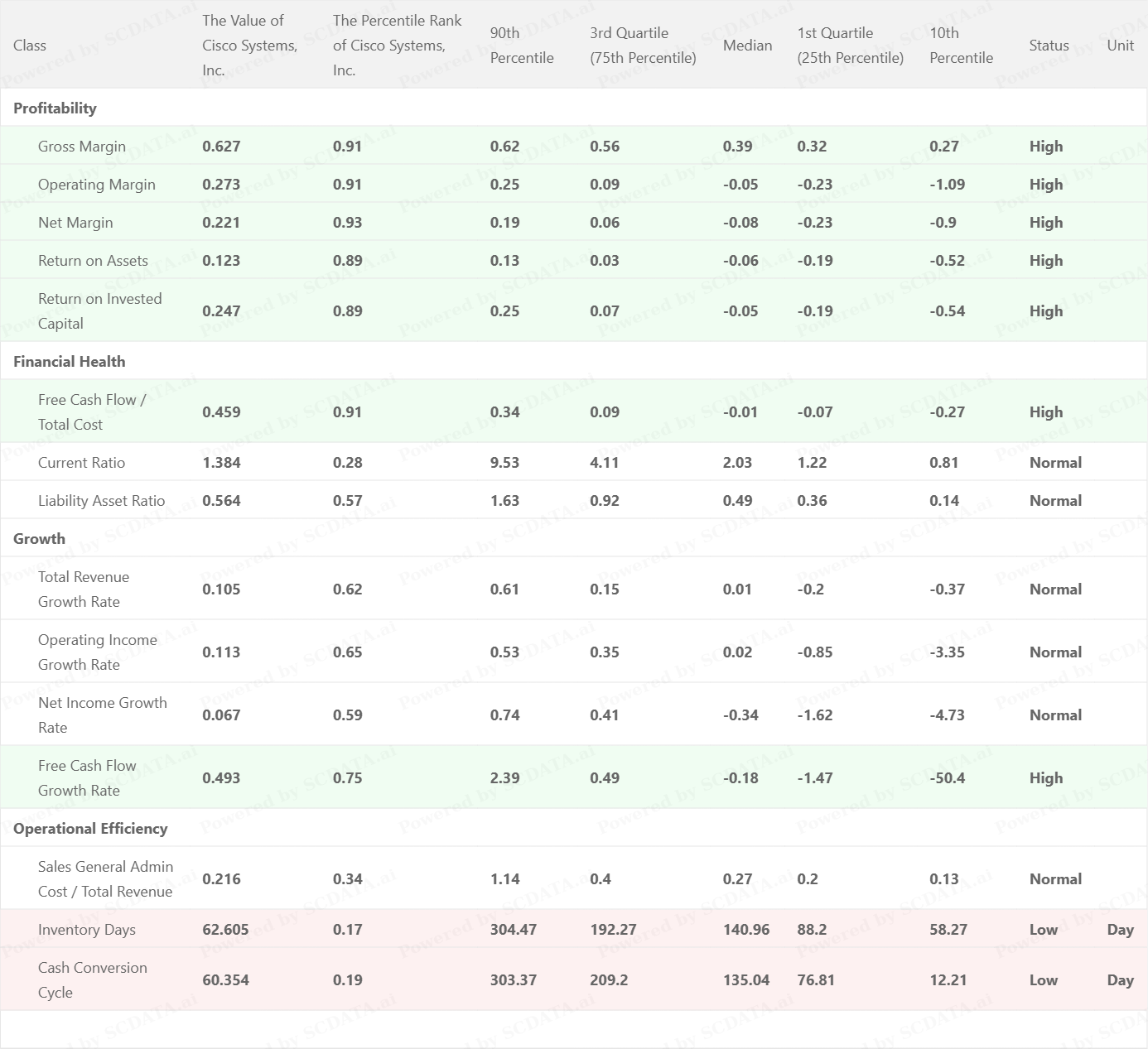Click Gross Margin value 0.627
Viewport: 1148px width, 1049px height.
point(221,147)
